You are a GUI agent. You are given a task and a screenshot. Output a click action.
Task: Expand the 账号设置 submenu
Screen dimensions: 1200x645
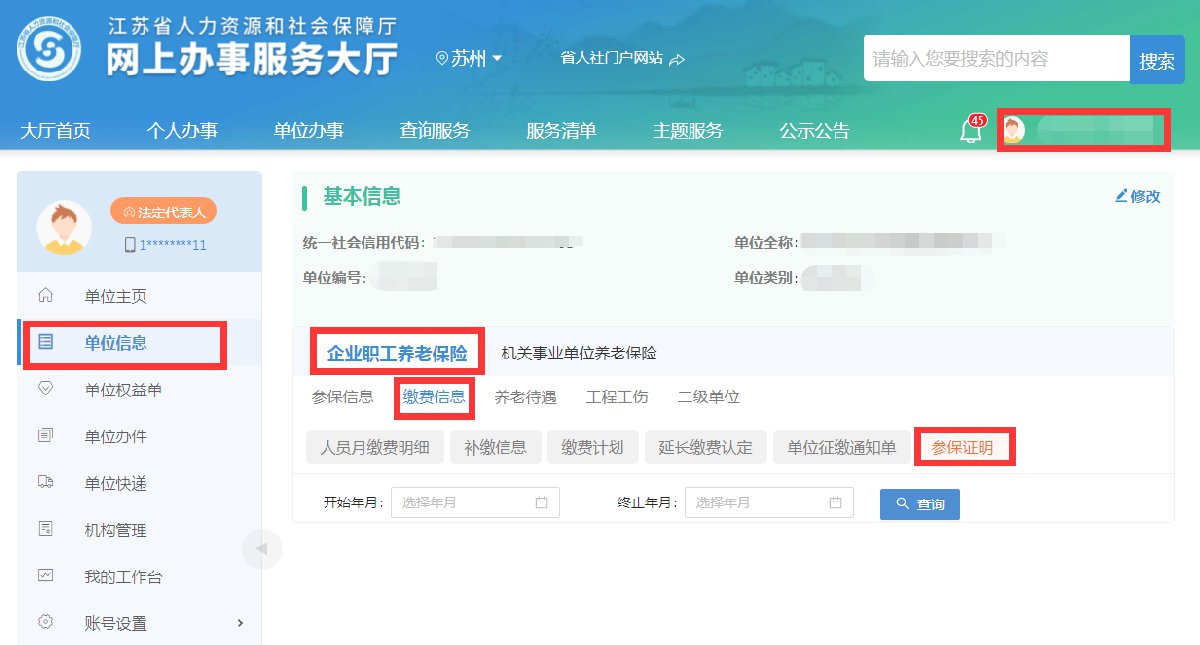click(240, 623)
